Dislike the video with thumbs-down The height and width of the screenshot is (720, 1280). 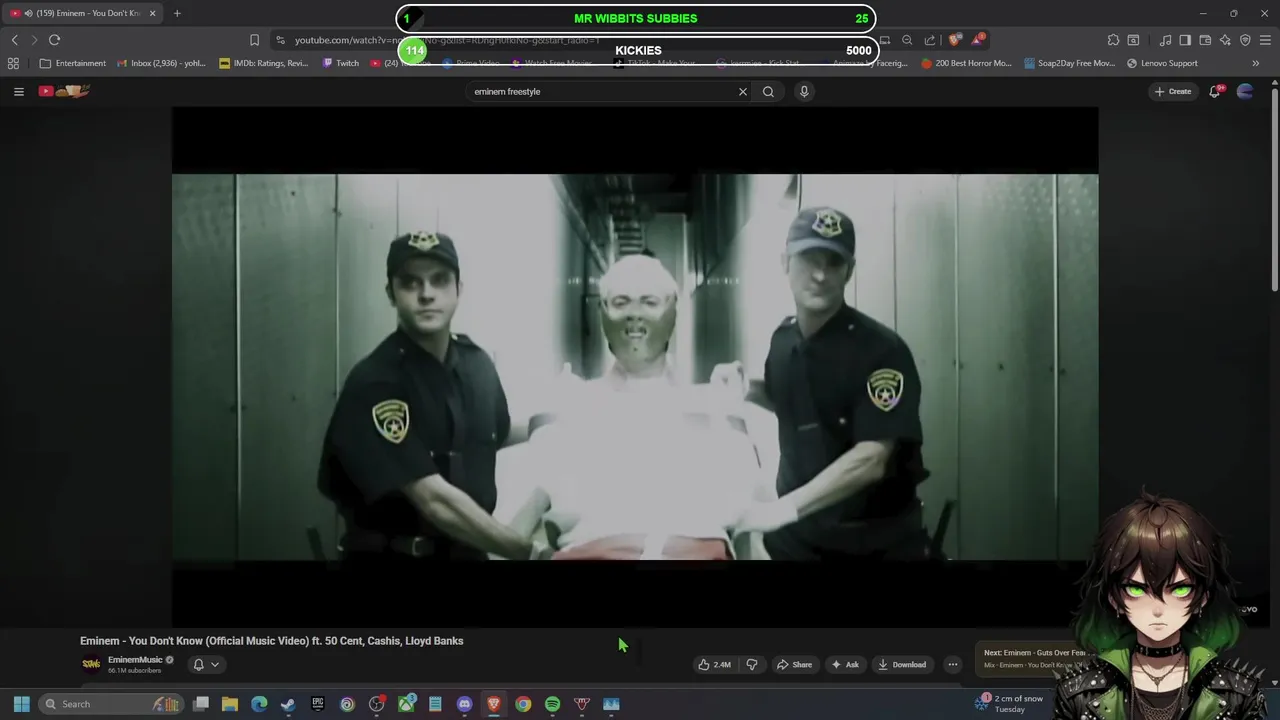click(x=752, y=664)
